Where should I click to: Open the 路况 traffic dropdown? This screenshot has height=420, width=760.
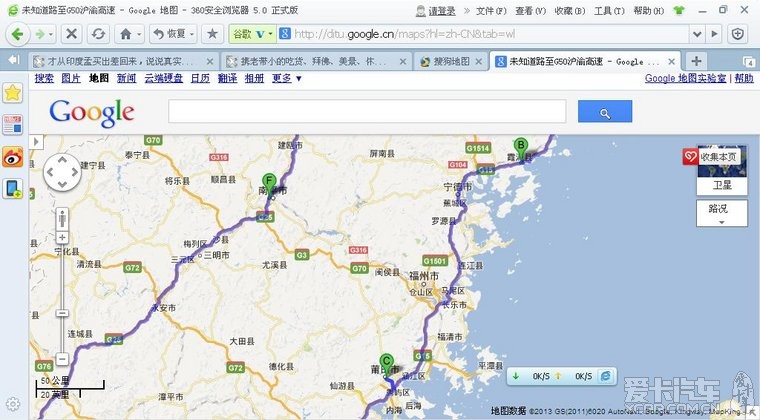[x=722, y=213]
